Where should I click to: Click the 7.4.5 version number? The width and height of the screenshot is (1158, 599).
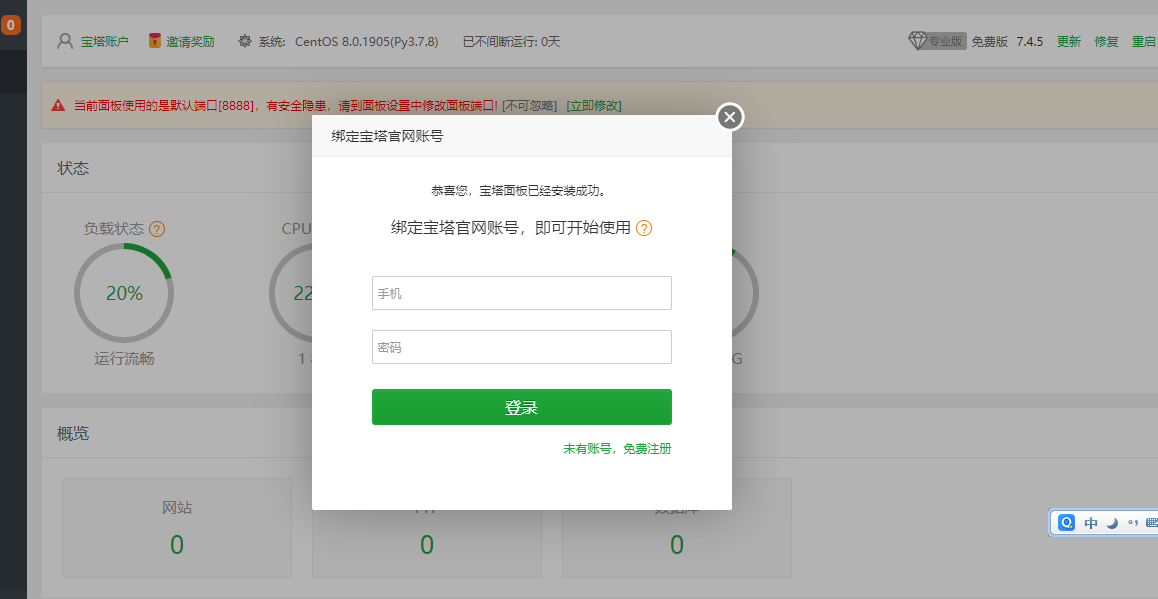pyautogui.click(x=1029, y=41)
